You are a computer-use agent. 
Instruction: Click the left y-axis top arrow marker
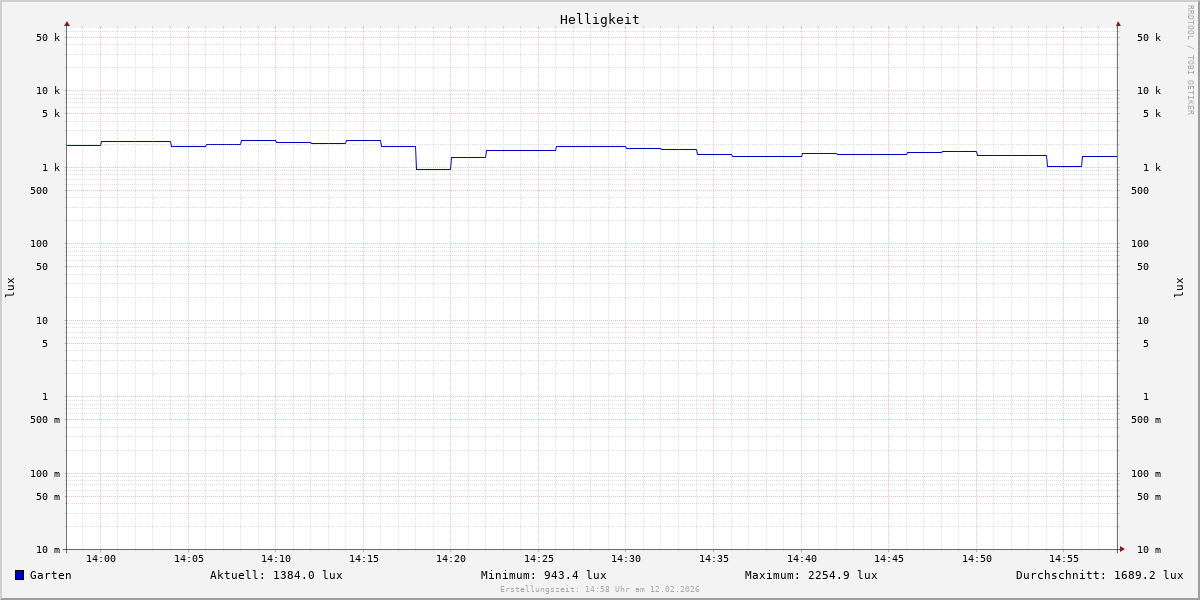pos(67,23)
